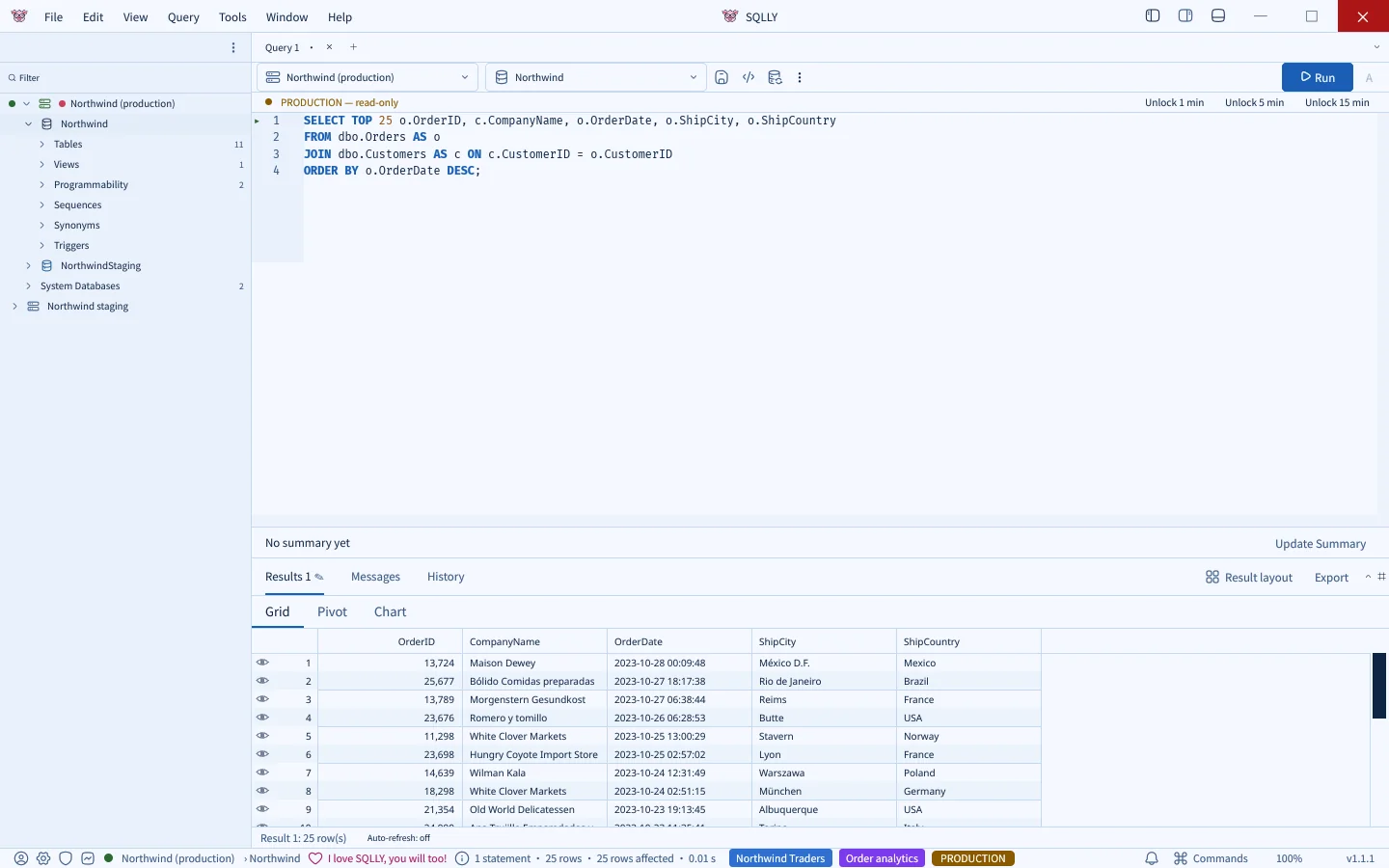Click the heart icon in status bar
Screen dimensions: 1389x868
click(x=315, y=858)
